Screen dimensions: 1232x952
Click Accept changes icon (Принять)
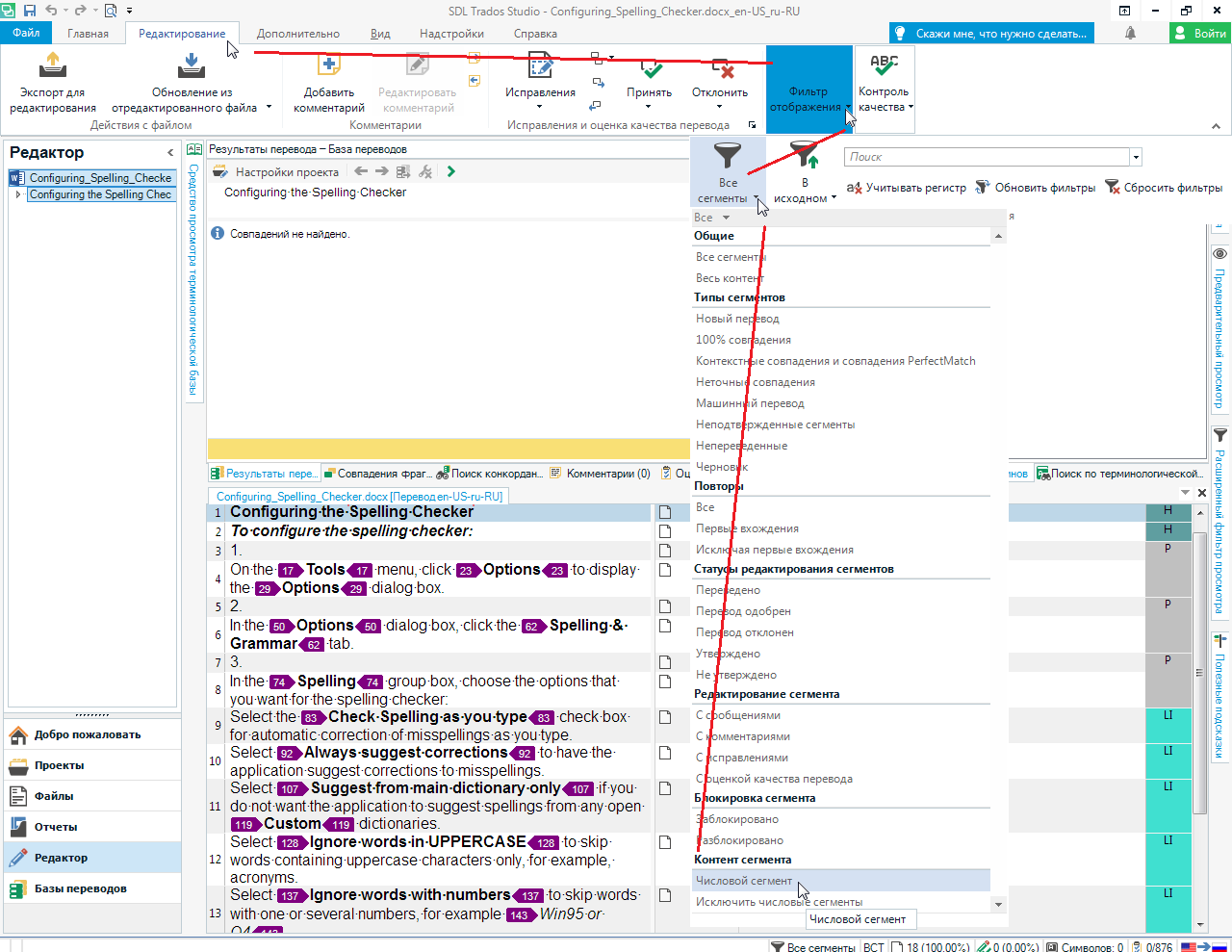[x=650, y=69]
